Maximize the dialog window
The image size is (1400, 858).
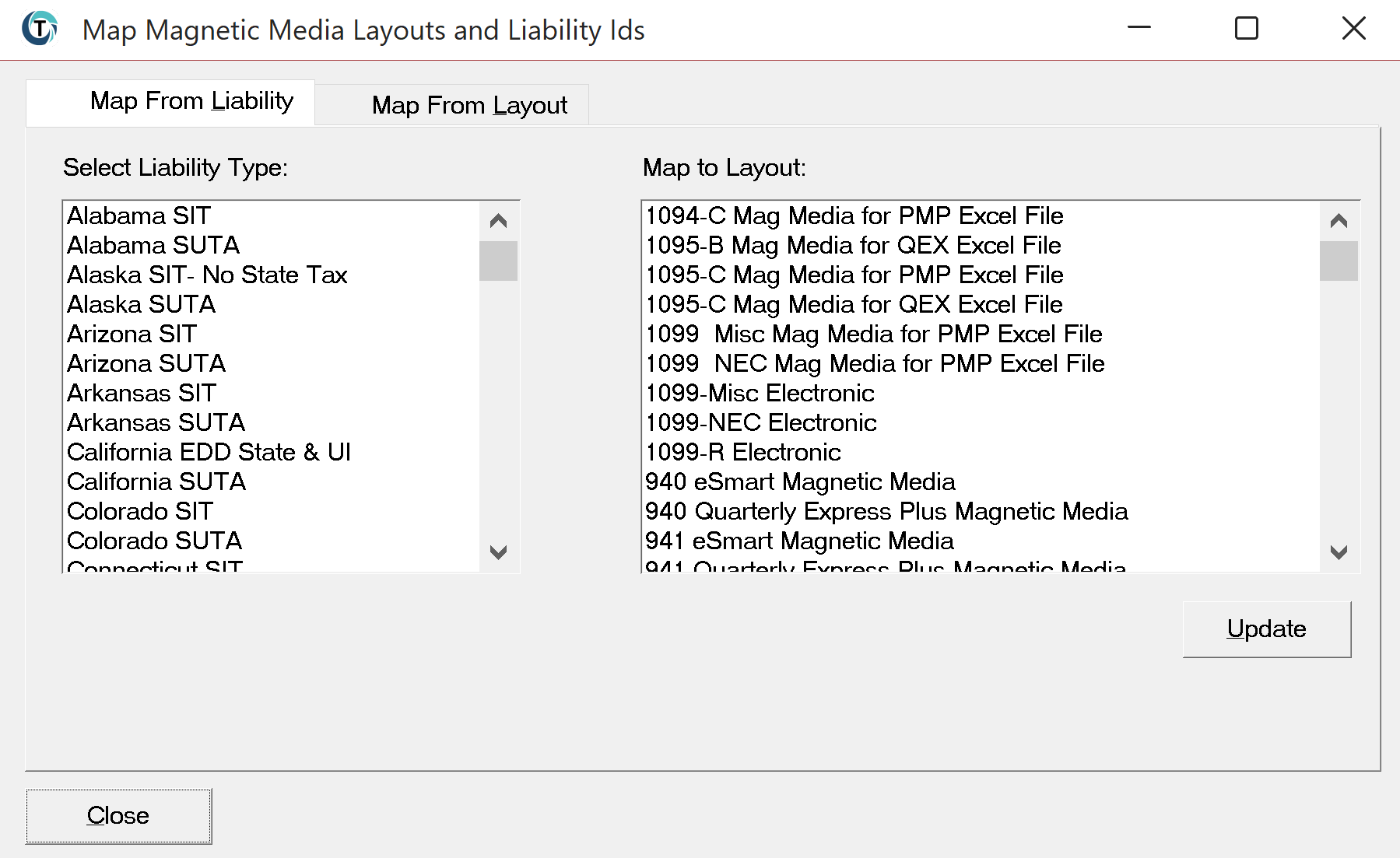pyautogui.click(x=1246, y=29)
